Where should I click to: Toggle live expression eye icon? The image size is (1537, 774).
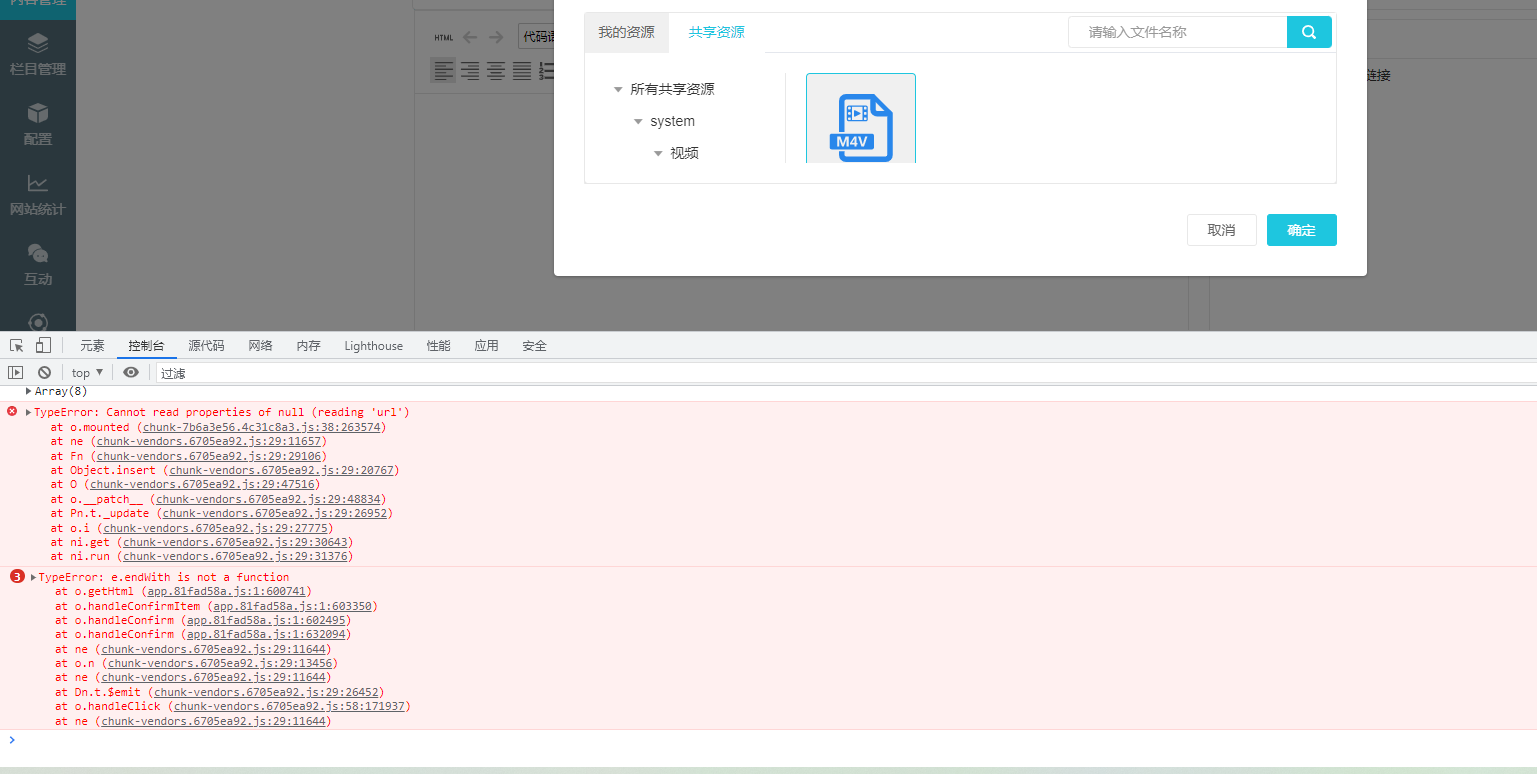point(131,372)
